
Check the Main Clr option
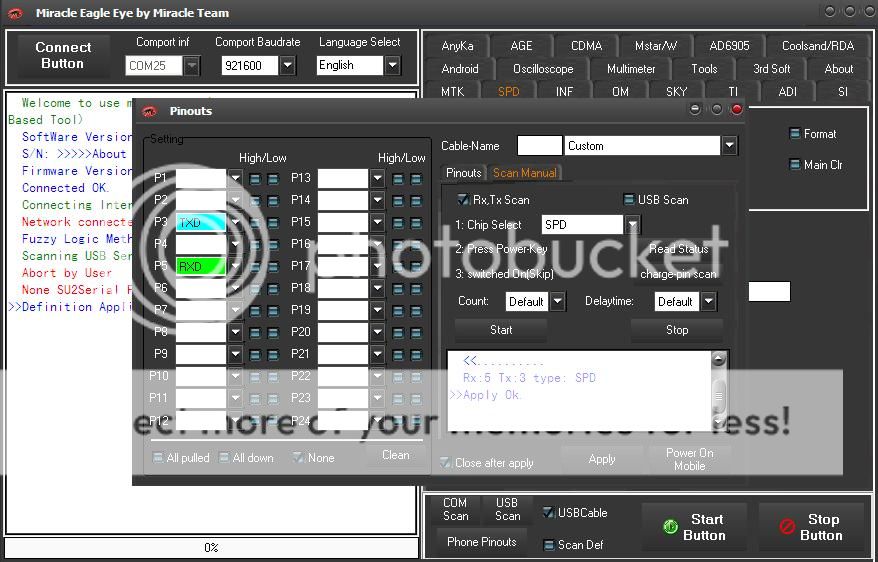coord(795,165)
